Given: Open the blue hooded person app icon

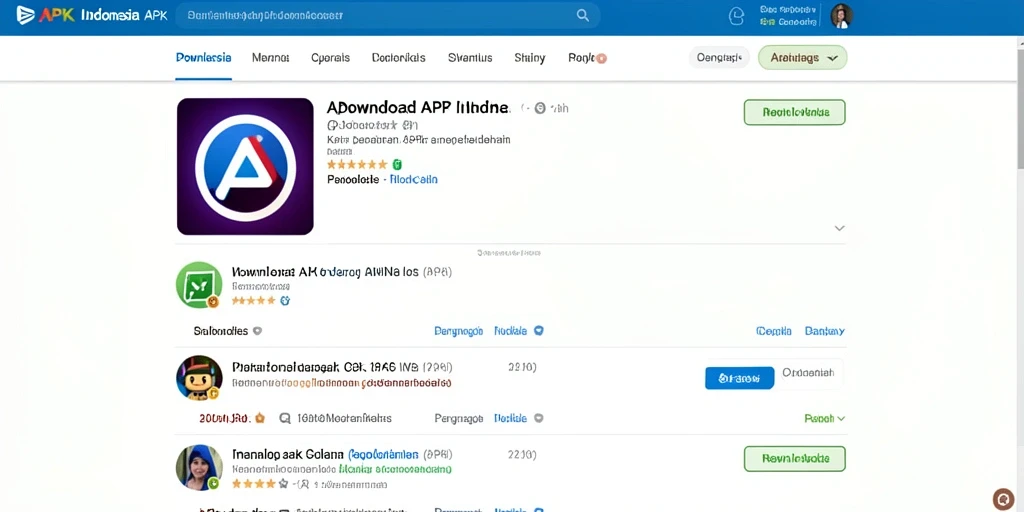Looking at the screenshot, I should pyautogui.click(x=199, y=468).
